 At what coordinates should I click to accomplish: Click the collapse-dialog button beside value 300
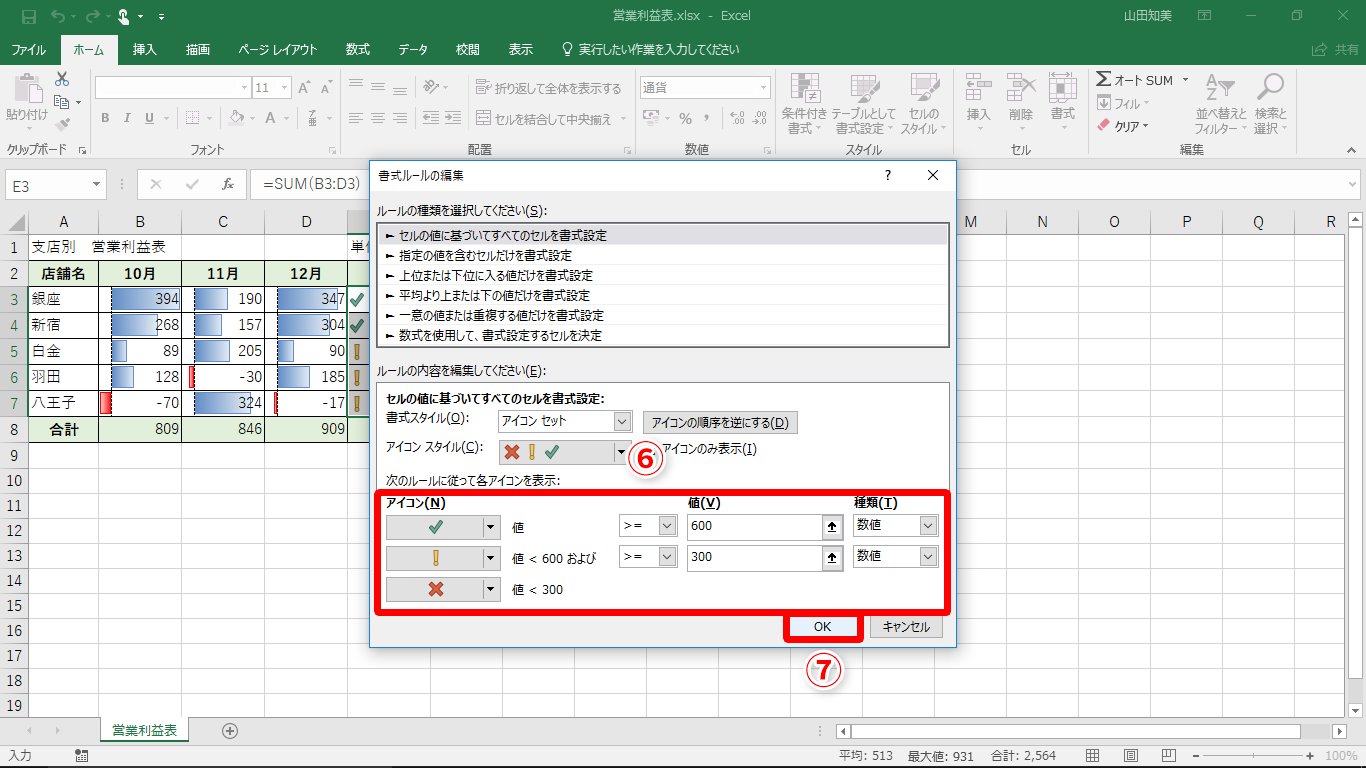pos(831,558)
